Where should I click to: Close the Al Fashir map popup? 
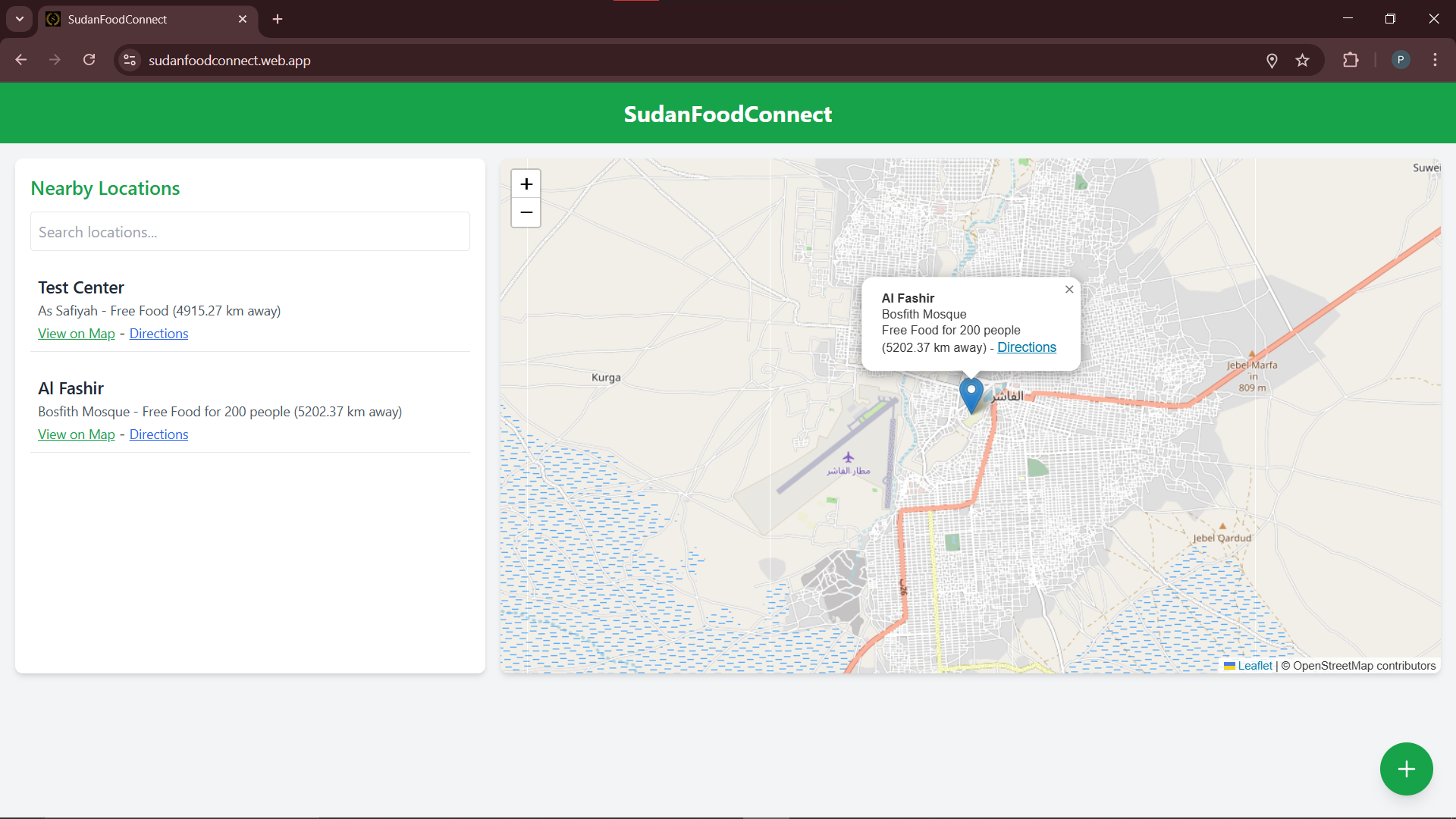click(1069, 290)
